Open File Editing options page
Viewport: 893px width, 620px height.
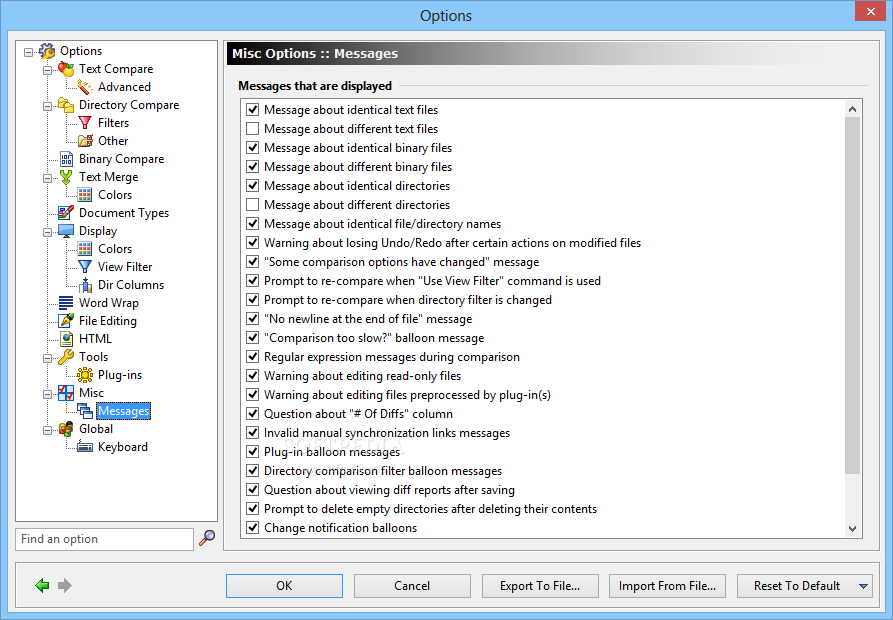point(108,321)
